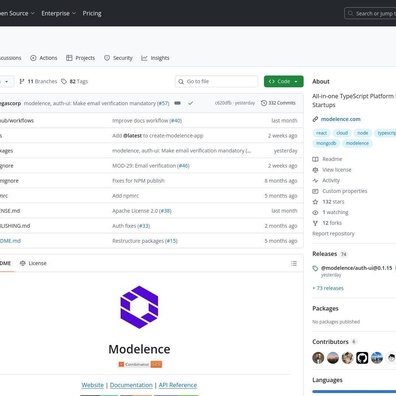Switch to the License tab in readme
This screenshot has height=396, width=396.
pos(33,263)
